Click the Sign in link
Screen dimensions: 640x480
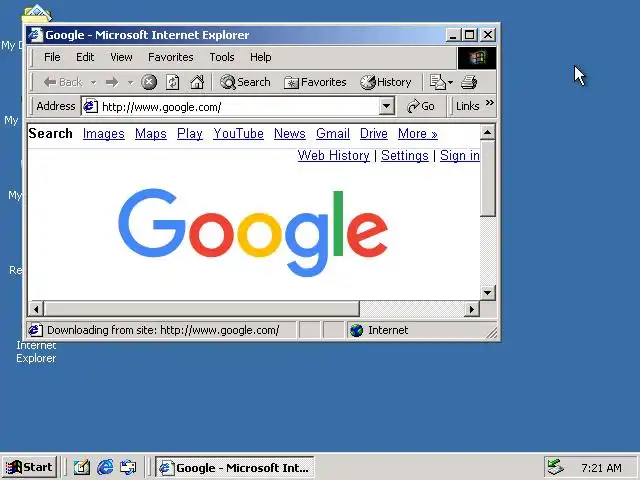point(460,156)
